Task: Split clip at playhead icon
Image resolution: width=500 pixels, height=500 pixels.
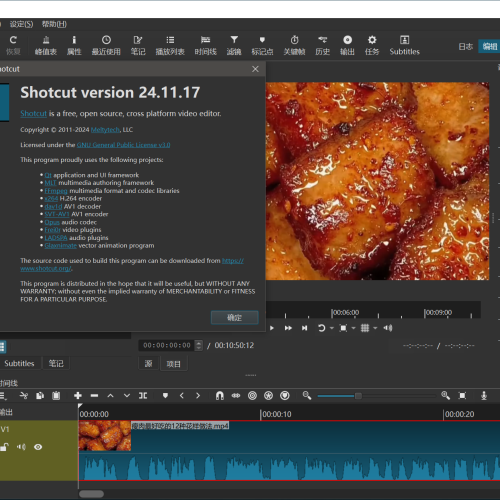Action: (x=143, y=396)
